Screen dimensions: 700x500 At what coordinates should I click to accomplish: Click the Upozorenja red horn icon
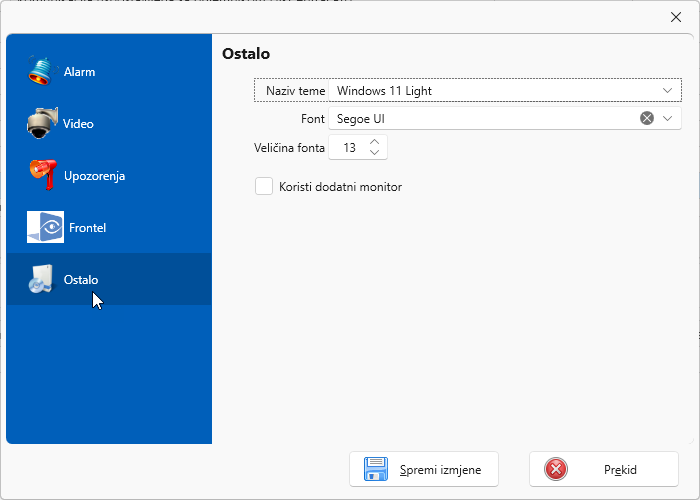[40, 175]
